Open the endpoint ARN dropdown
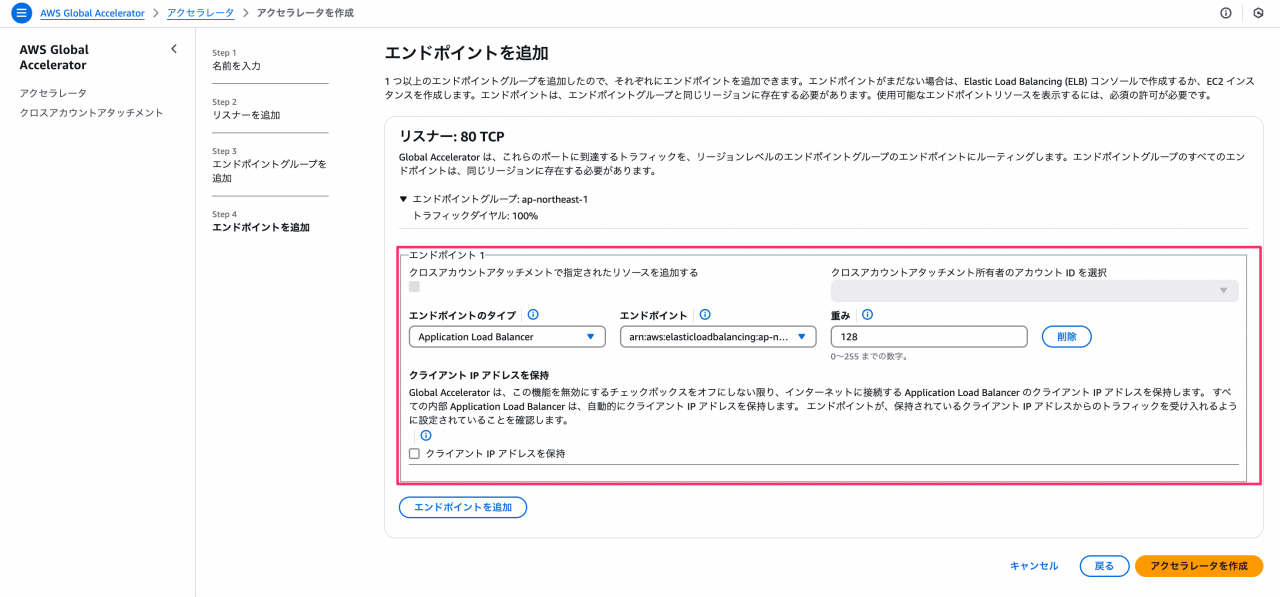The image size is (1280, 597). coord(719,337)
